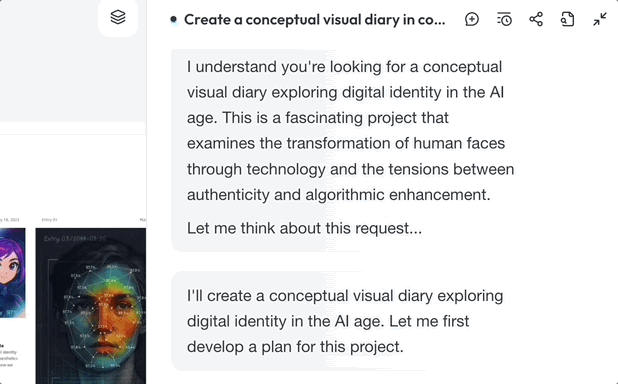The height and width of the screenshot is (384, 618).
Task: Open the task history list-clock icon
Action: 504,19
